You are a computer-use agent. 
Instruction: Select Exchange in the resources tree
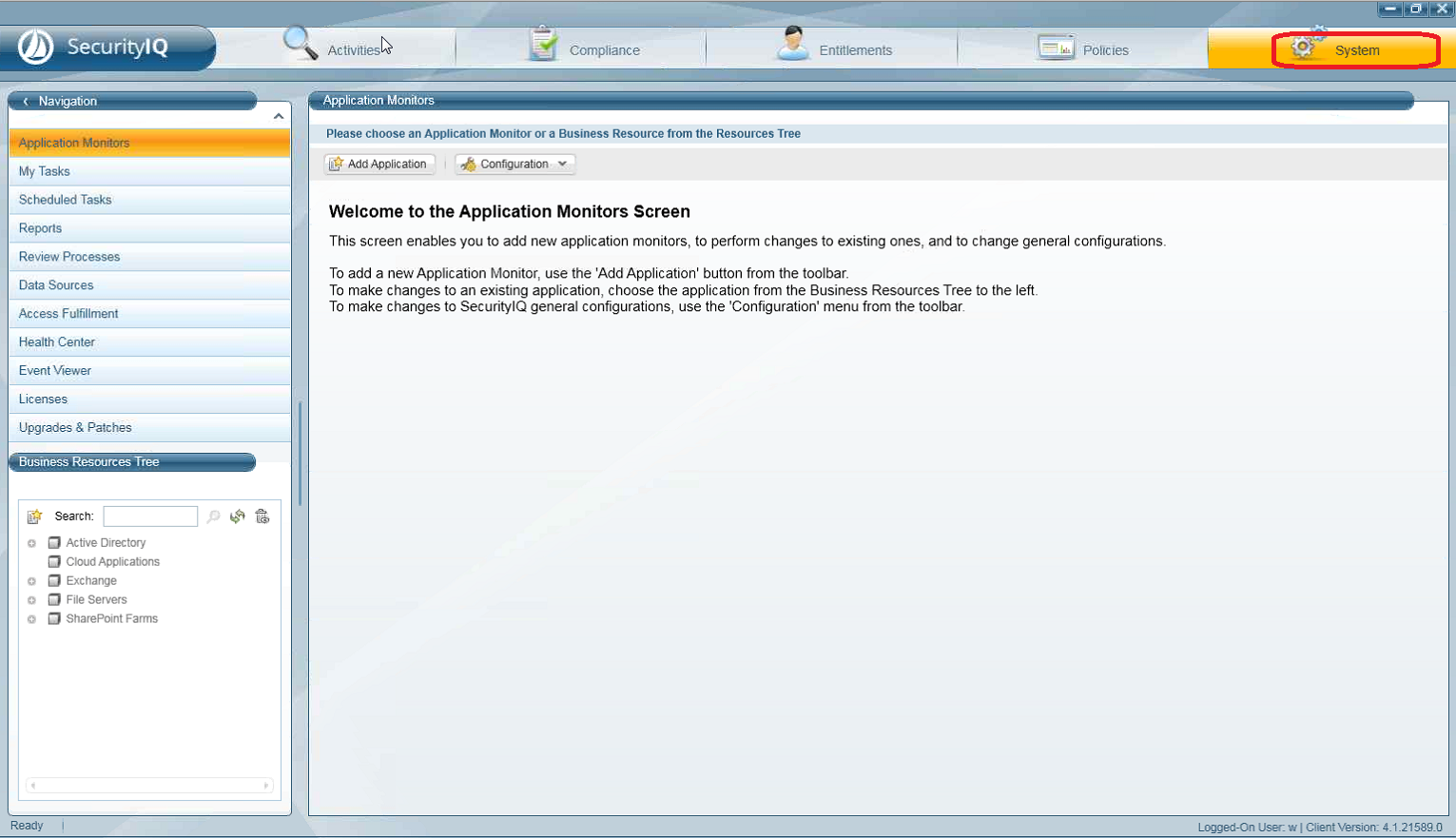[x=91, y=581]
